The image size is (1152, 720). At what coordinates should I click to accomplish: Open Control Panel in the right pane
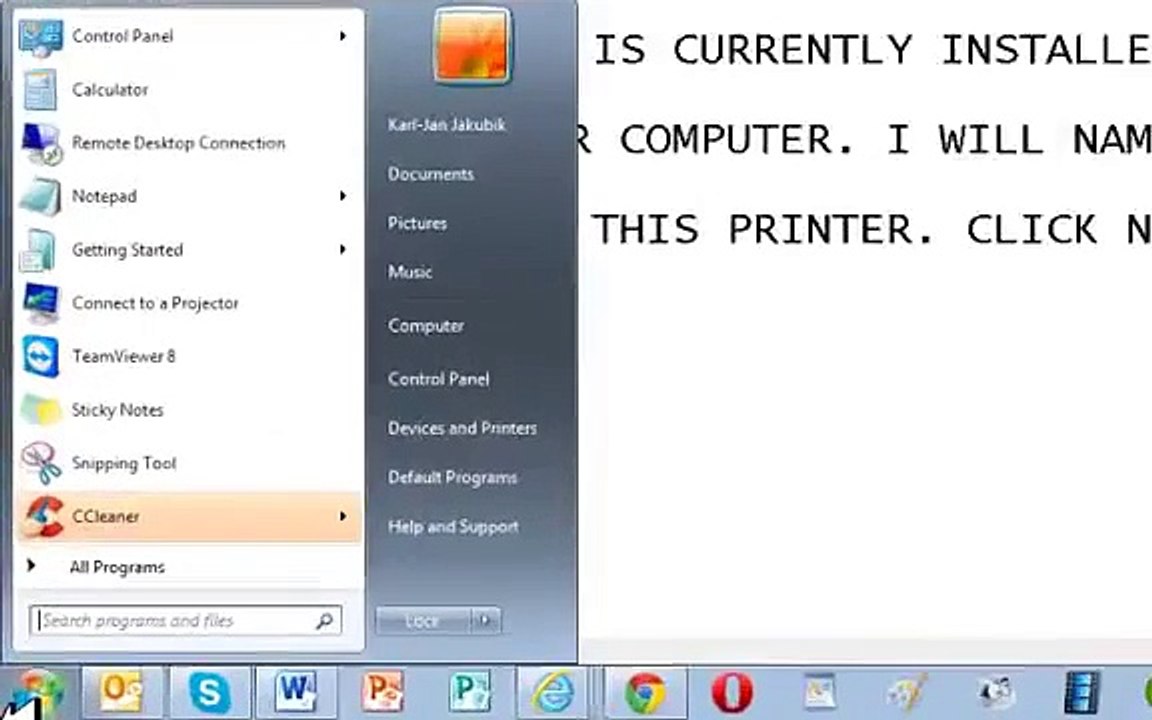pos(439,379)
